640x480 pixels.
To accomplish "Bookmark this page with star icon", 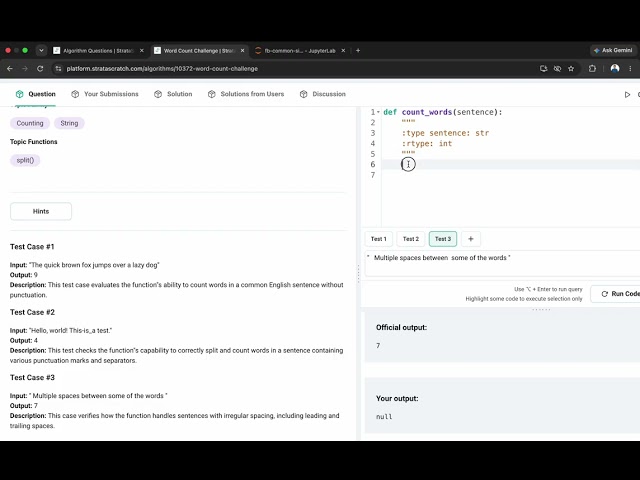I will pyautogui.click(x=571, y=69).
